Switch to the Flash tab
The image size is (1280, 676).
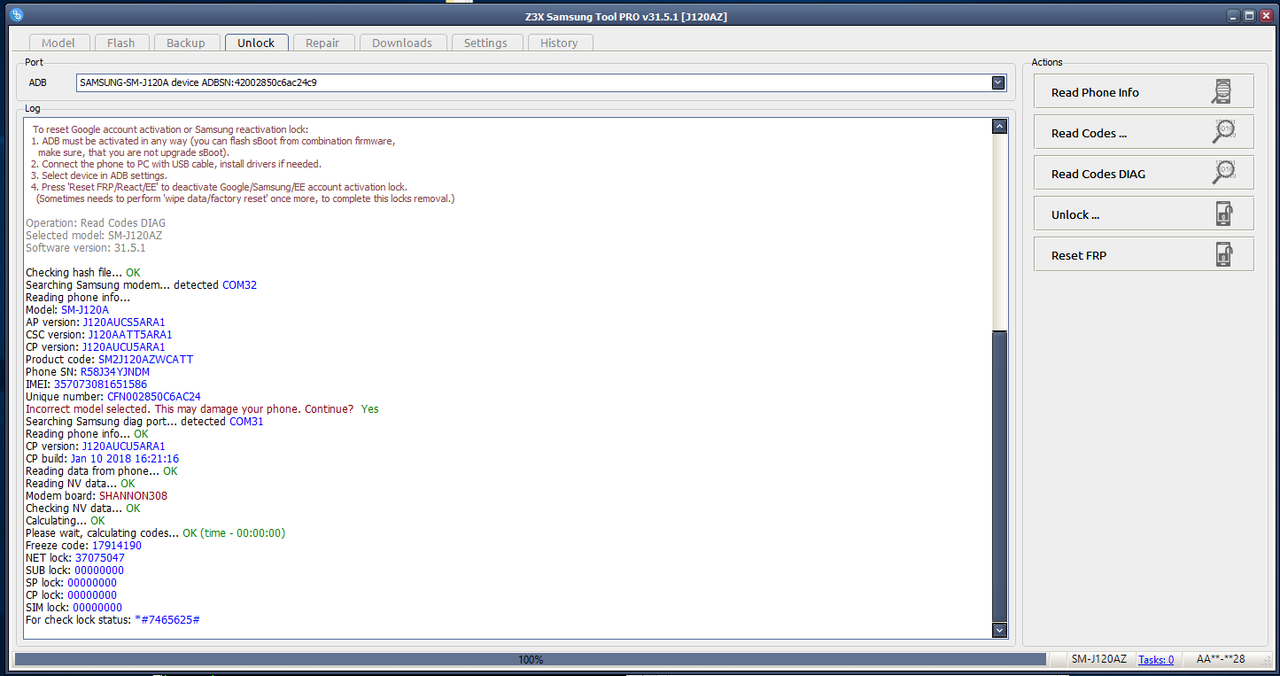pyautogui.click(x=121, y=43)
